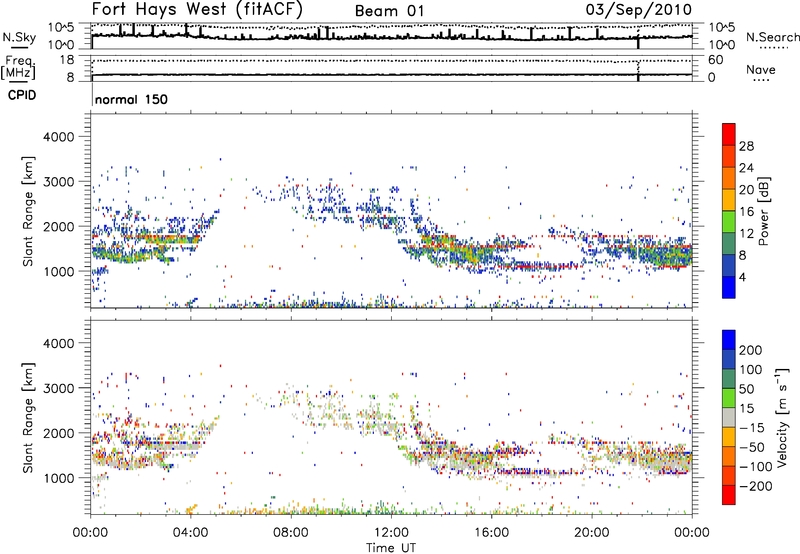
Task: Click the '16' value on Power color bar
Action: pyautogui.click(x=746, y=212)
